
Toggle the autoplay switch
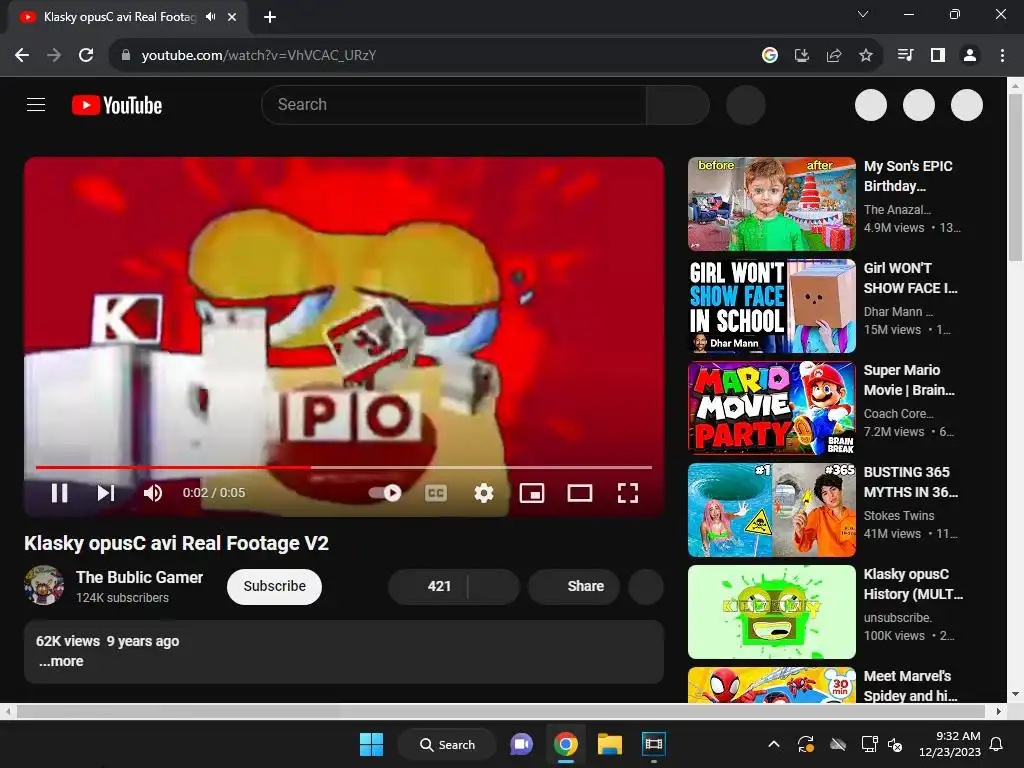tap(385, 493)
